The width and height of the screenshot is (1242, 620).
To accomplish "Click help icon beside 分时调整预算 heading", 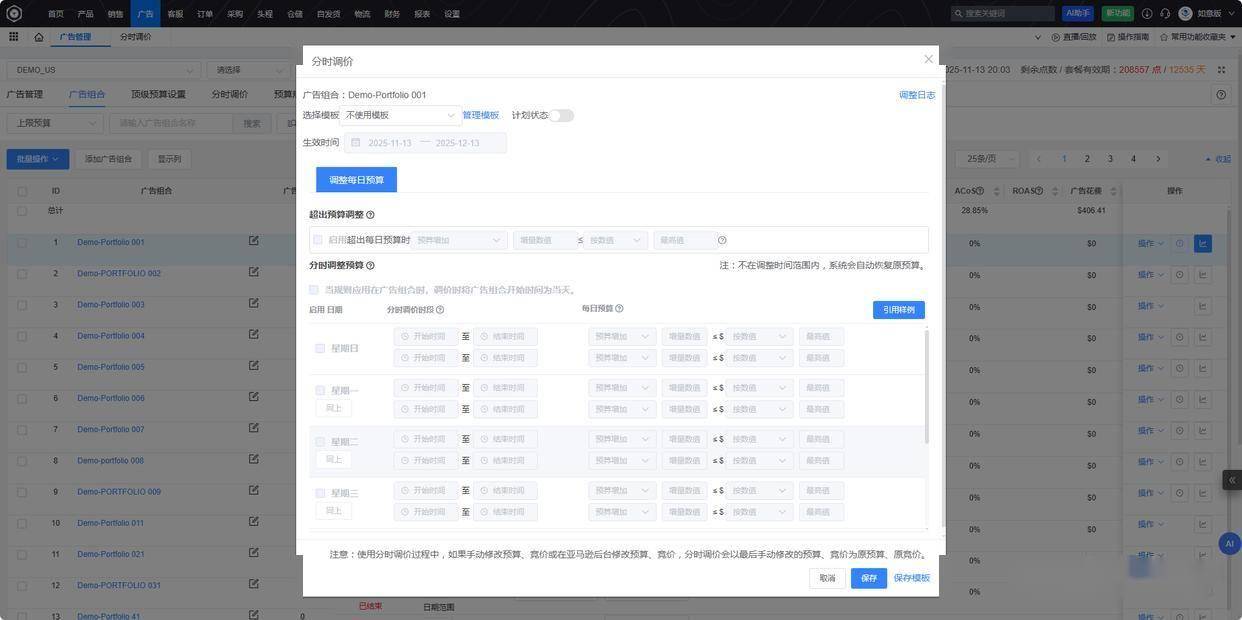I will pos(370,266).
